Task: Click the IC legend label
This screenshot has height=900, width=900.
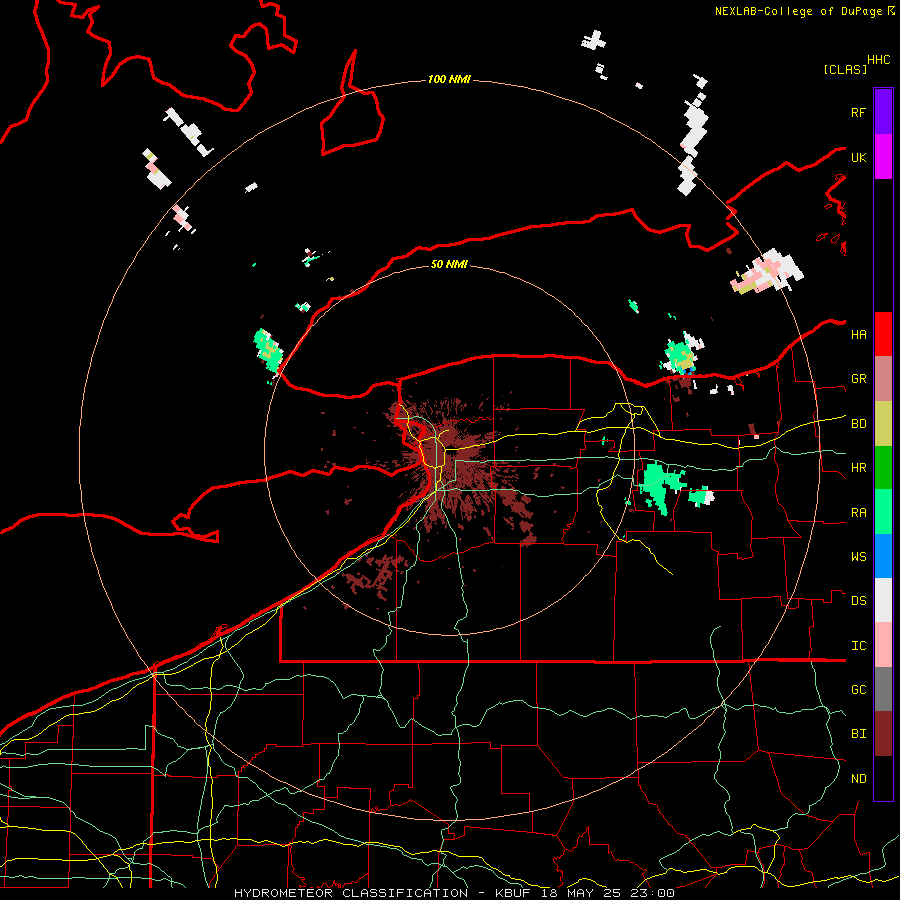Action: point(858,646)
